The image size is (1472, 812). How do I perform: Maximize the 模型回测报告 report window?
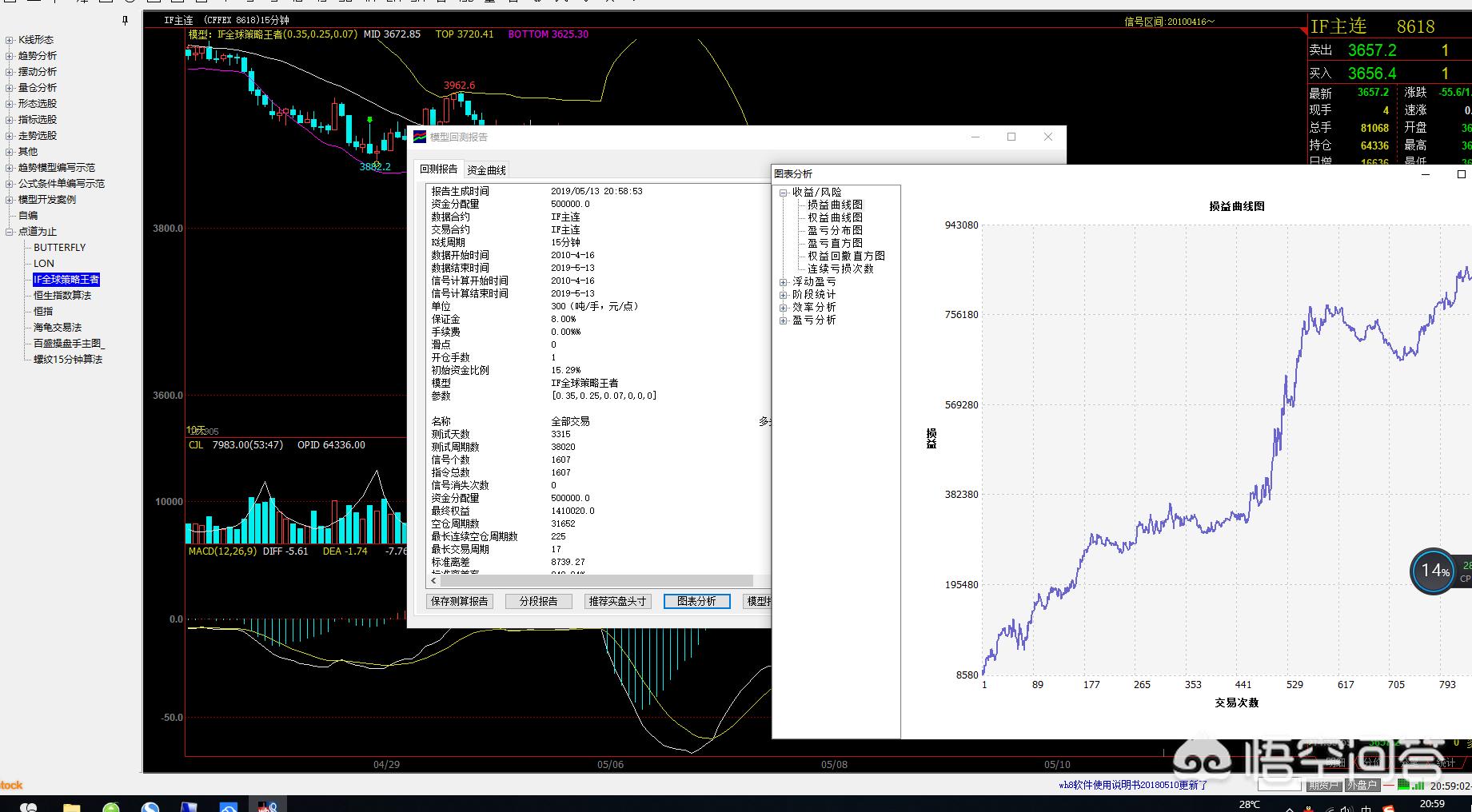pos(1011,137)
